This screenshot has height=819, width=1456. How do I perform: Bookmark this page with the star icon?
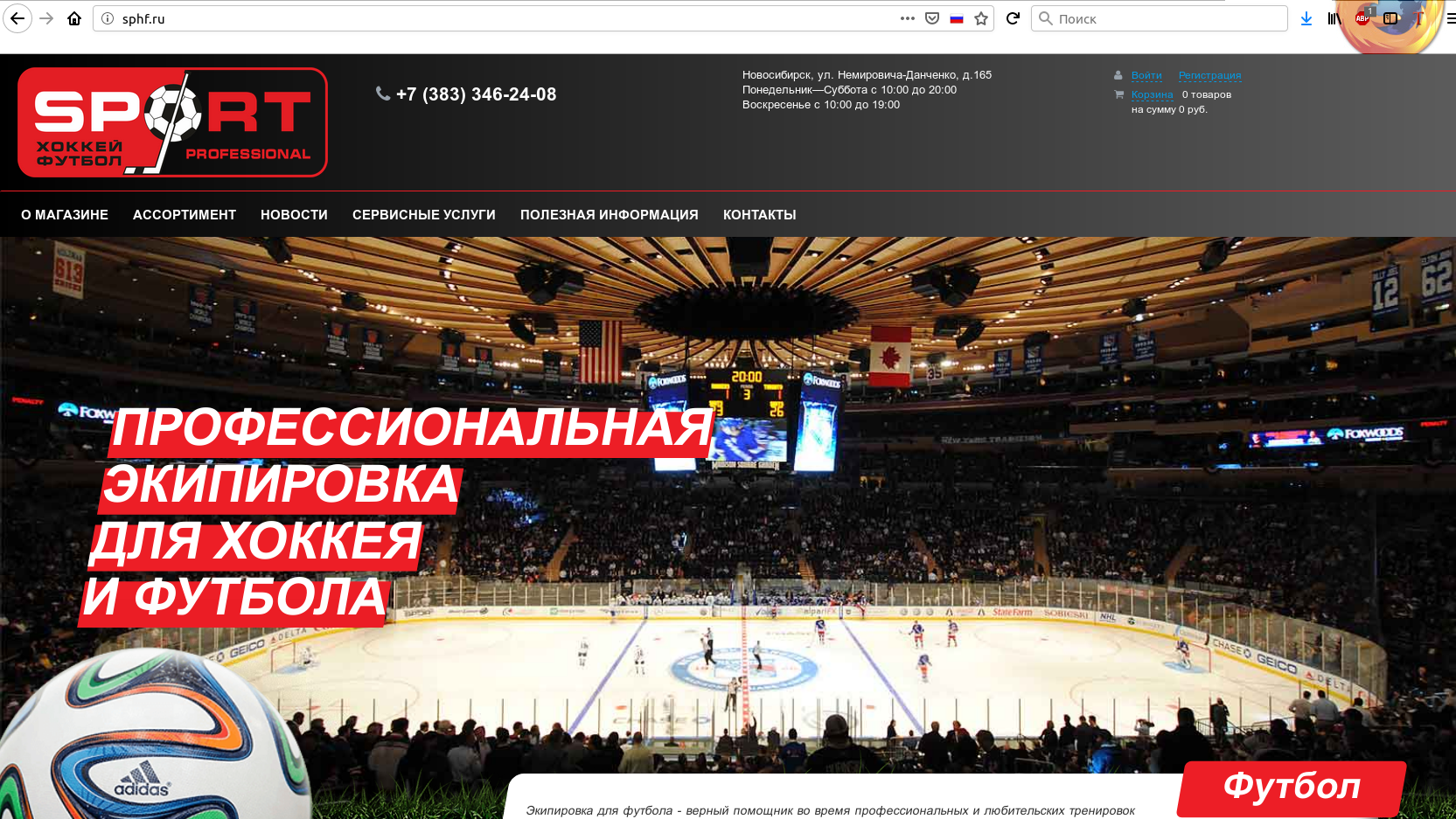tap(981, 18)
